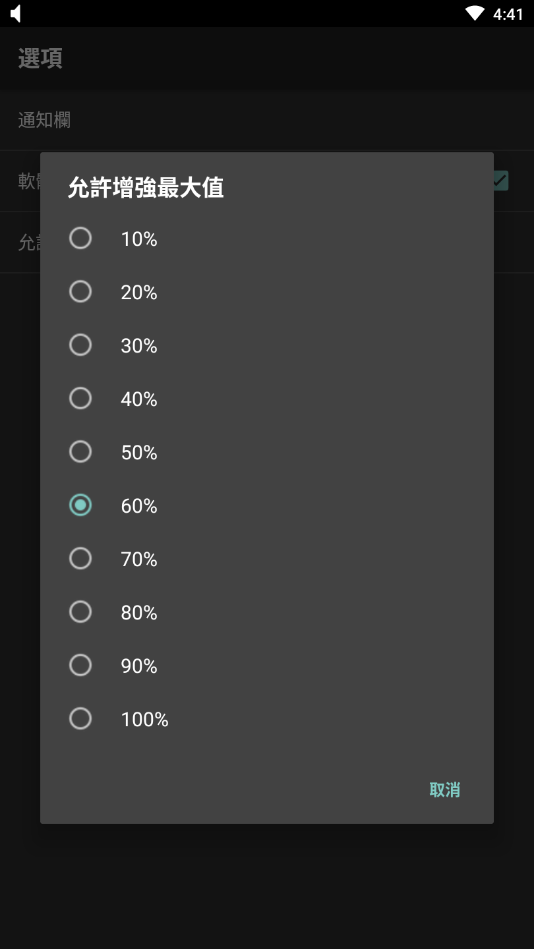Viewport: 534px width, 949px height.
Task: Tap the 取消 cancel button
Action: coord(445,790)
